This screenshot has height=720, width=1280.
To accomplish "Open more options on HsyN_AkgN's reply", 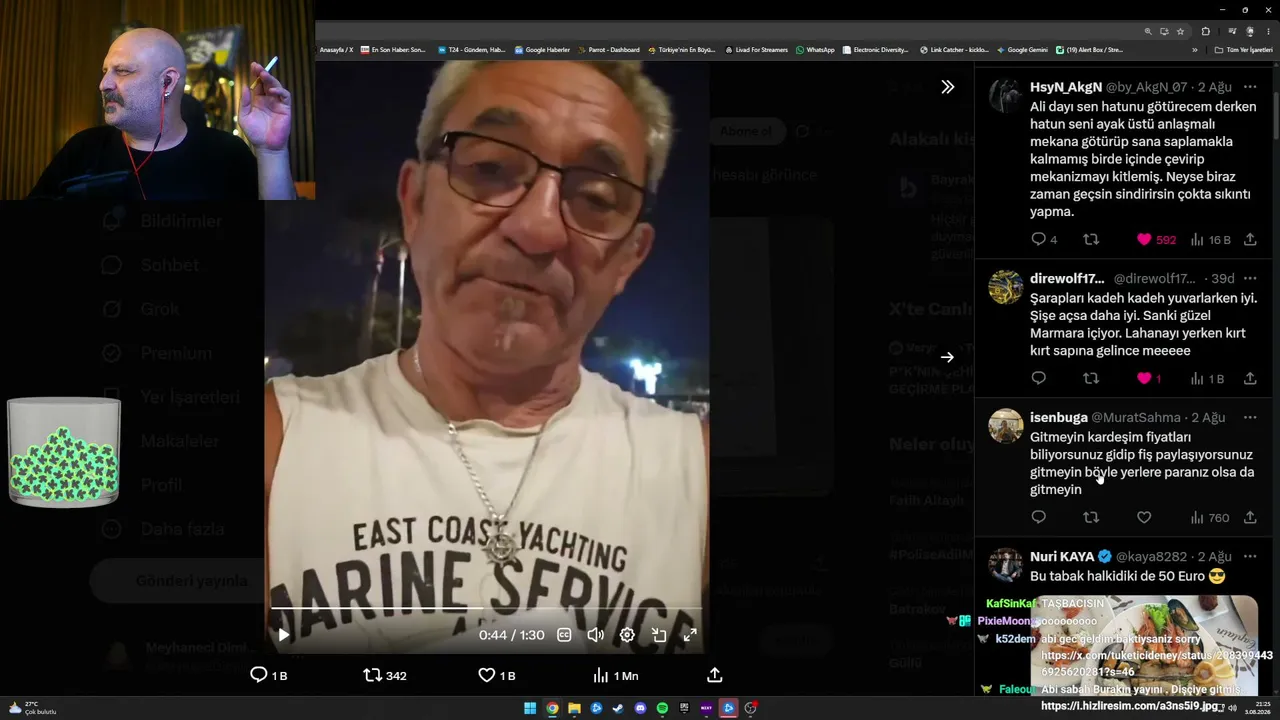I will click(x=1250, y=87).
